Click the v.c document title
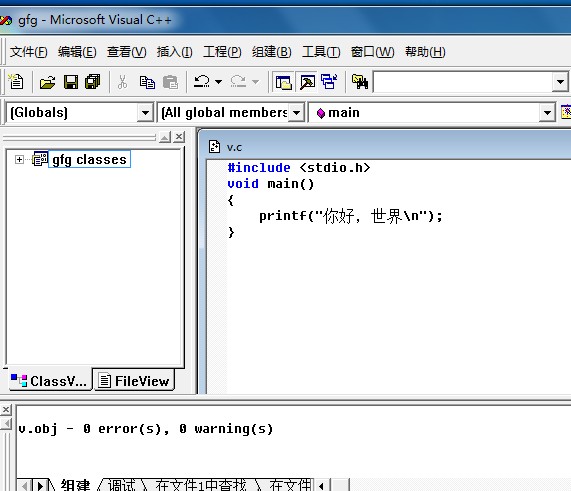This screenshot has width=571, height=491. 234,147
